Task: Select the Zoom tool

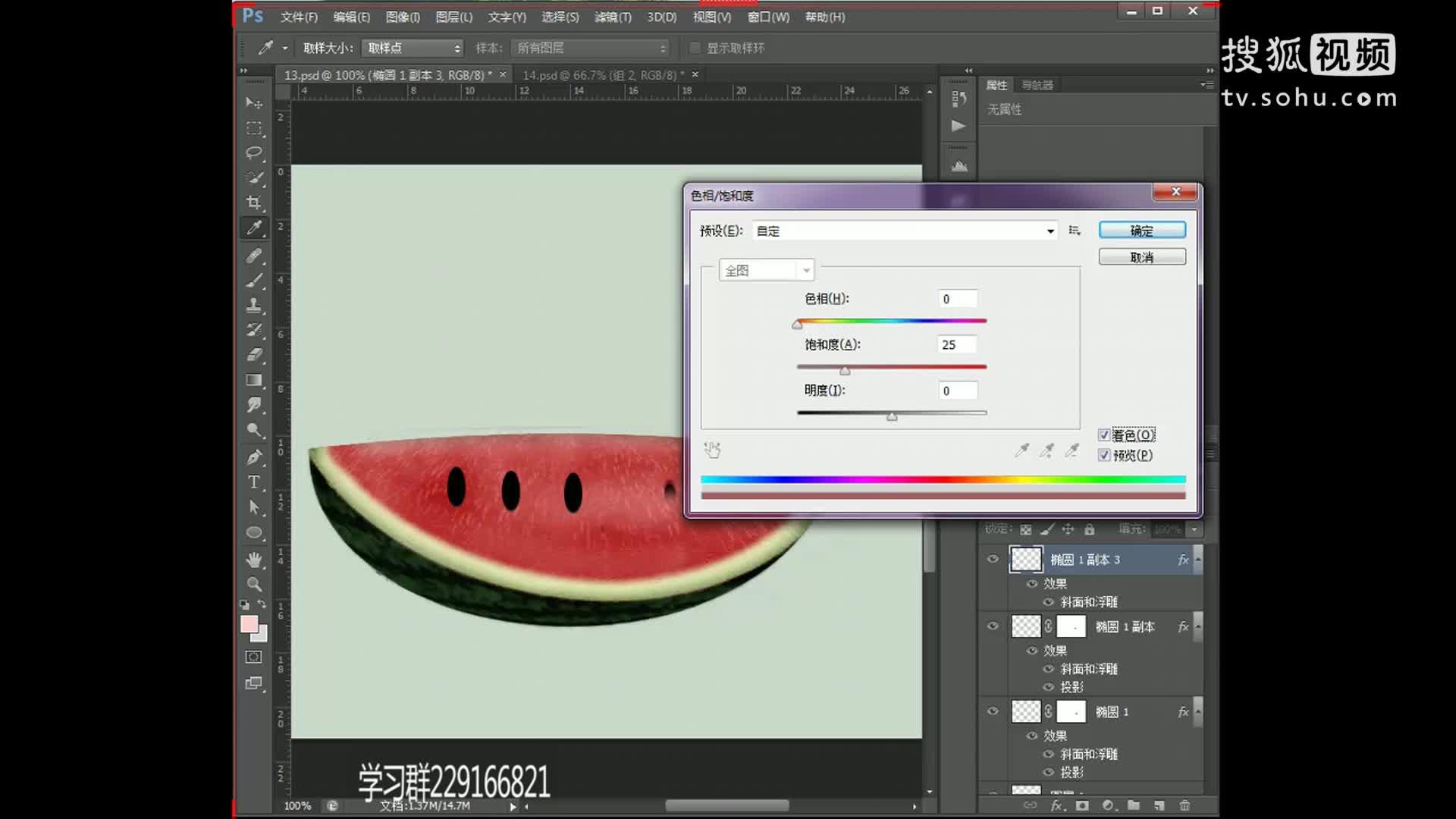Action: tap(254, 584)
